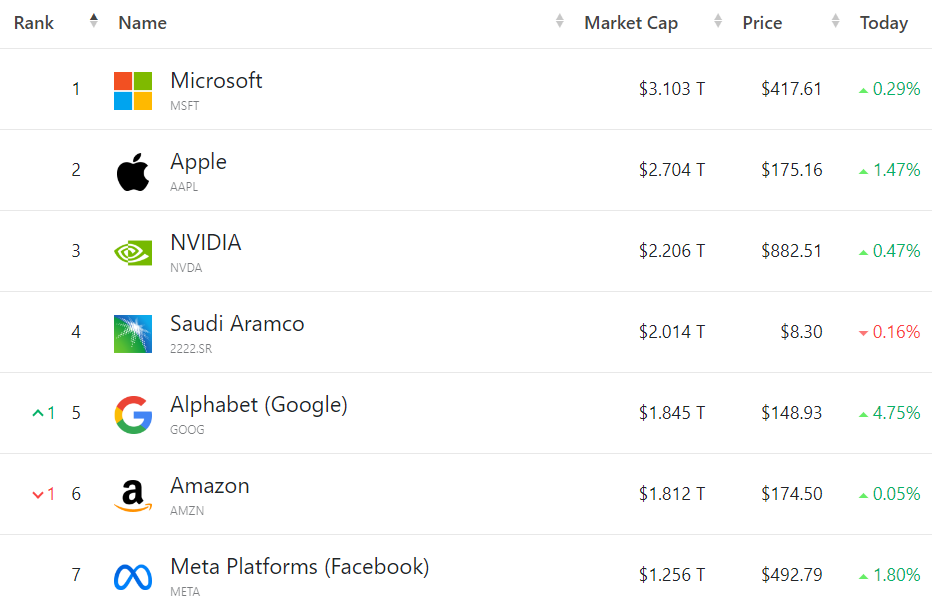This screenshot has height=610, width=932.
Task: Select the Saudi Aramco name link
Action: [237, 324]
